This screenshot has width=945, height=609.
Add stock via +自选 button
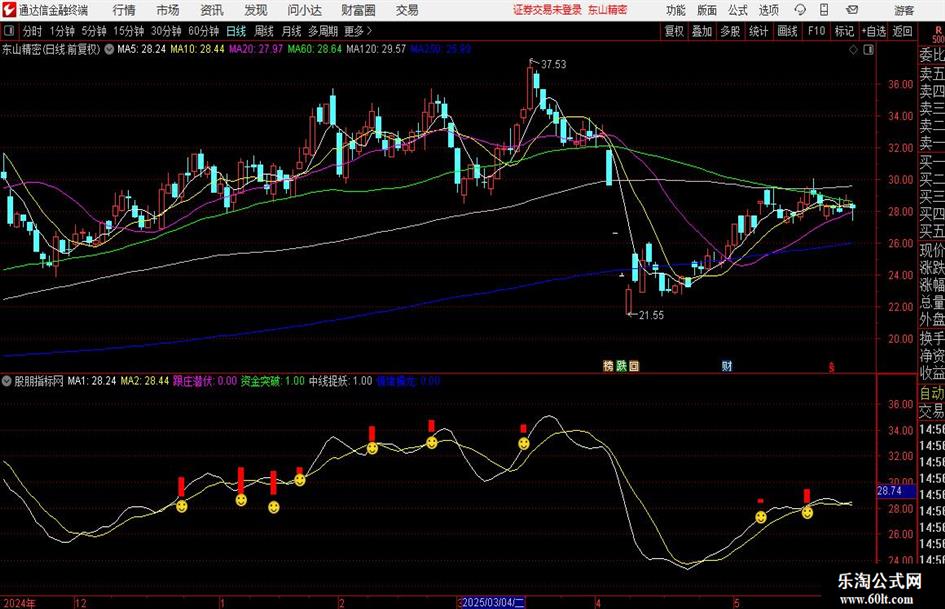click(873, 31)
